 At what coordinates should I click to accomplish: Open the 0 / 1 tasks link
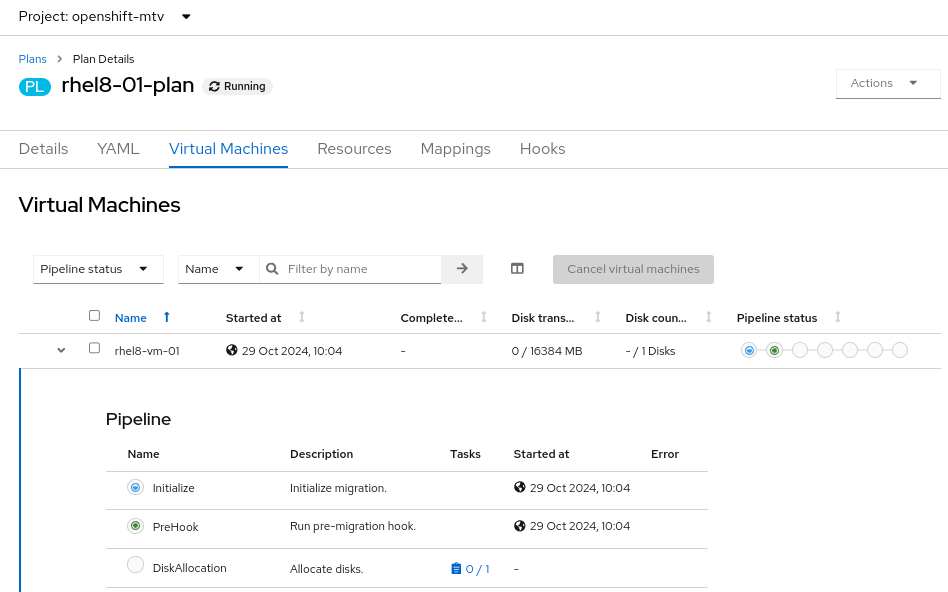pyautogui.click(x=470, y=569)
